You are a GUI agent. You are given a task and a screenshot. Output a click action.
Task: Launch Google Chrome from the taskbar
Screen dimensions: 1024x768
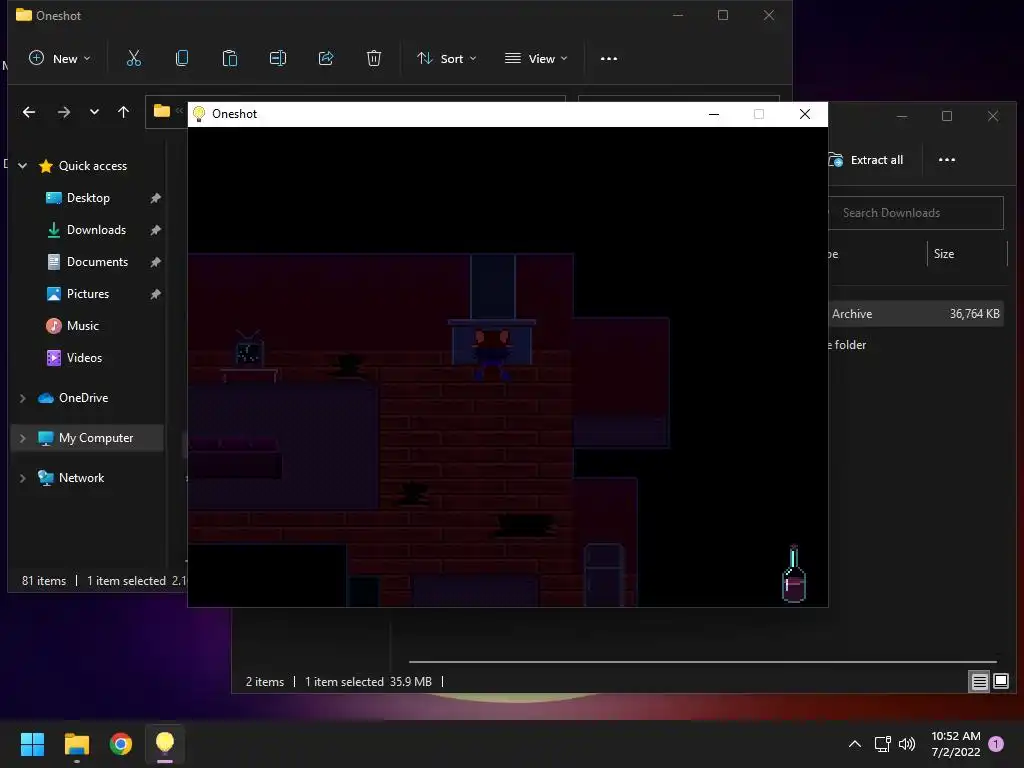120,744
